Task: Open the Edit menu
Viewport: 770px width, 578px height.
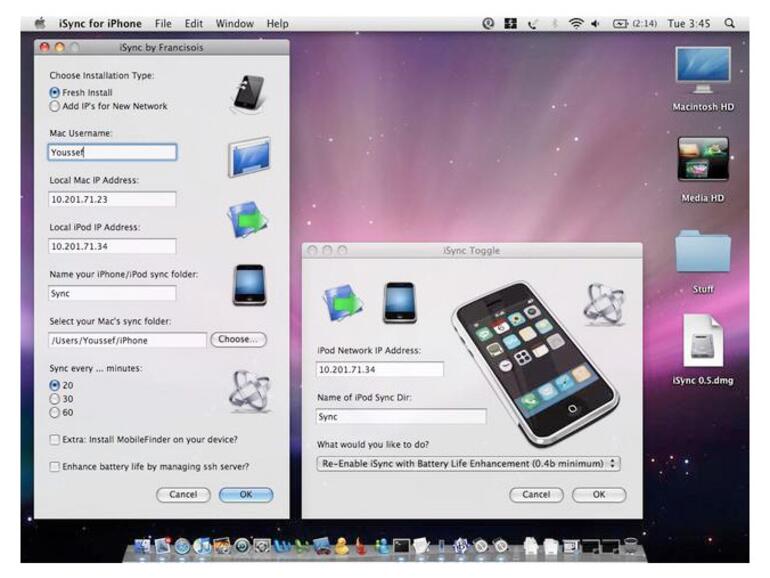Action: 193,24
